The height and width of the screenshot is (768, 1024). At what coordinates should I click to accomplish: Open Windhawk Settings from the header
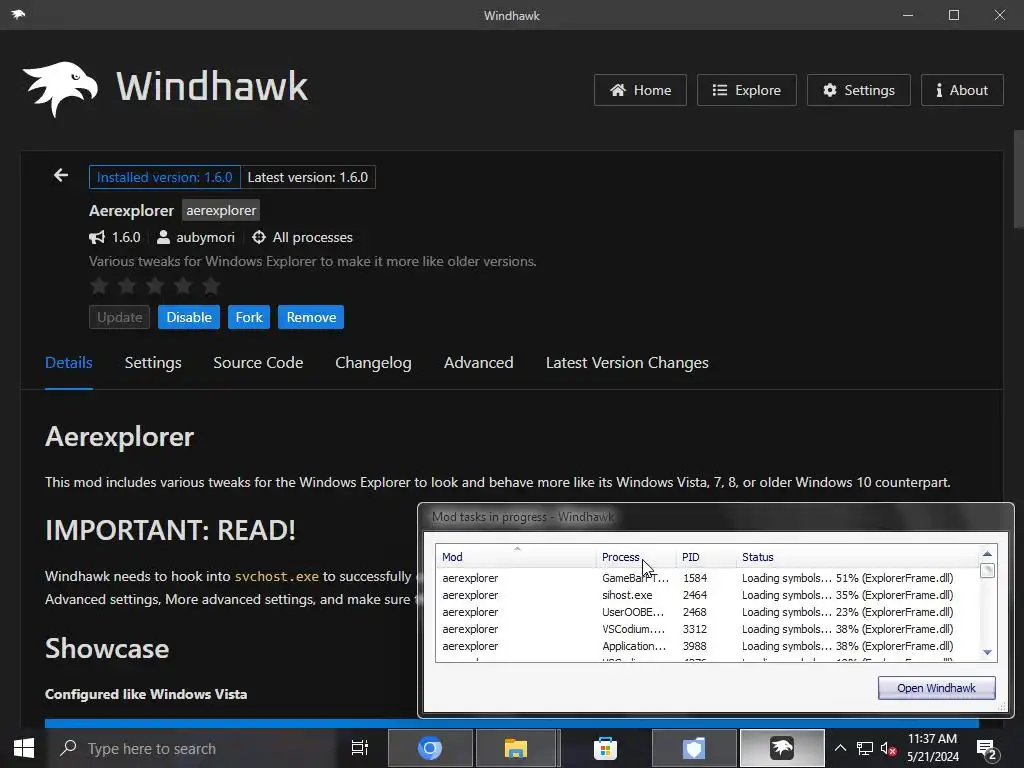click(859, 90)
